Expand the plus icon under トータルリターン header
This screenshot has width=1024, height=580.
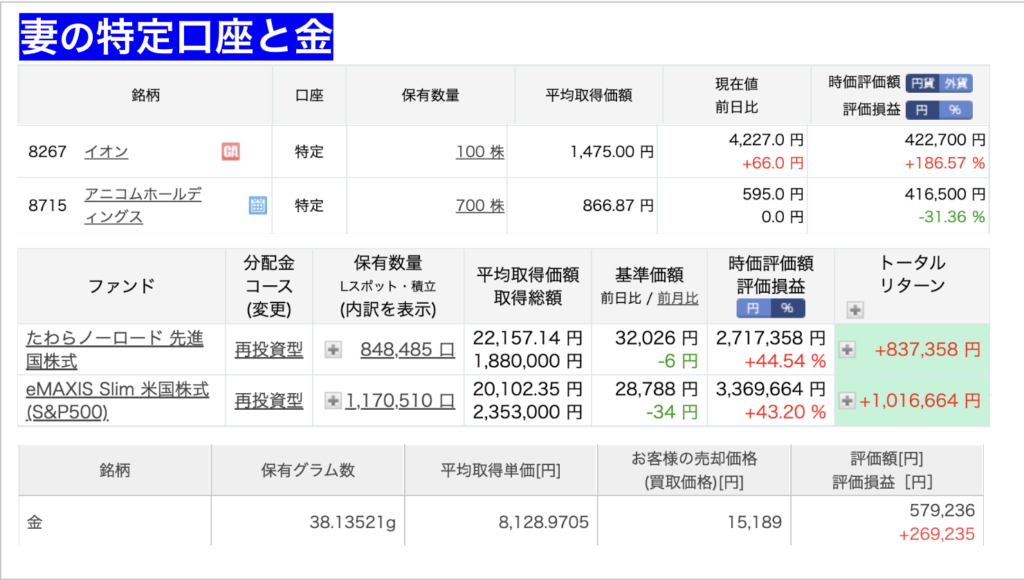pos(855,310)
